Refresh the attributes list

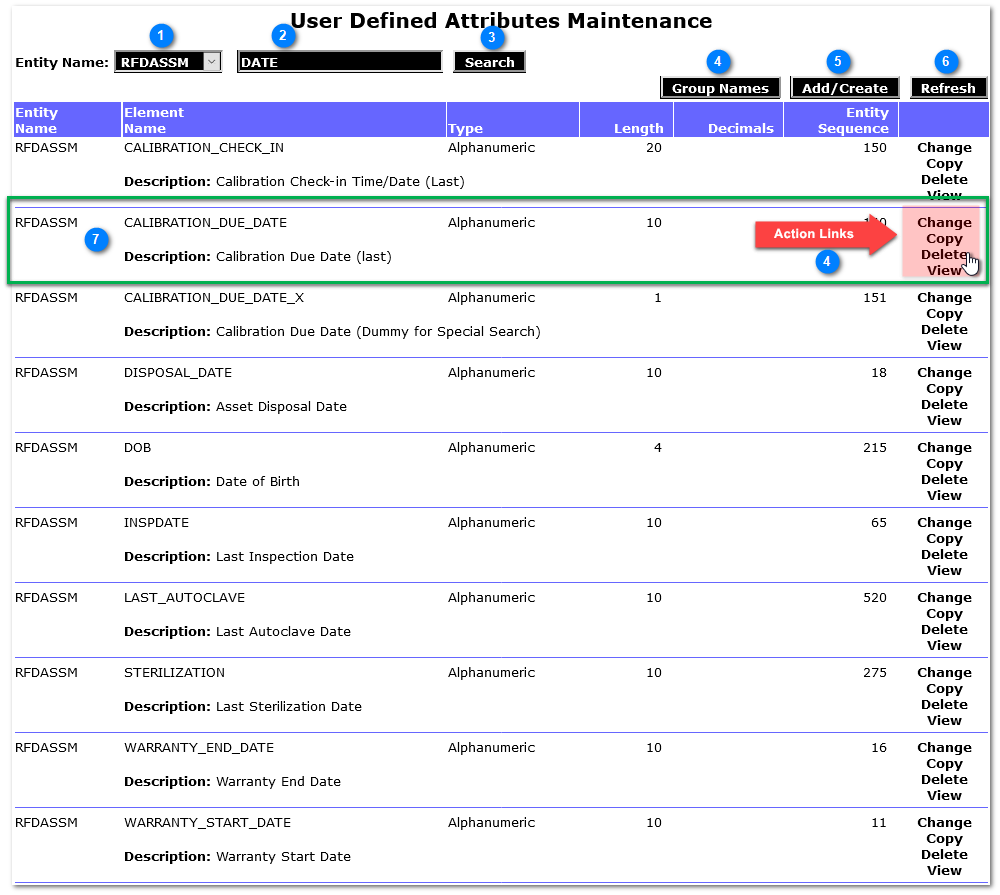(x=948, y=88)
